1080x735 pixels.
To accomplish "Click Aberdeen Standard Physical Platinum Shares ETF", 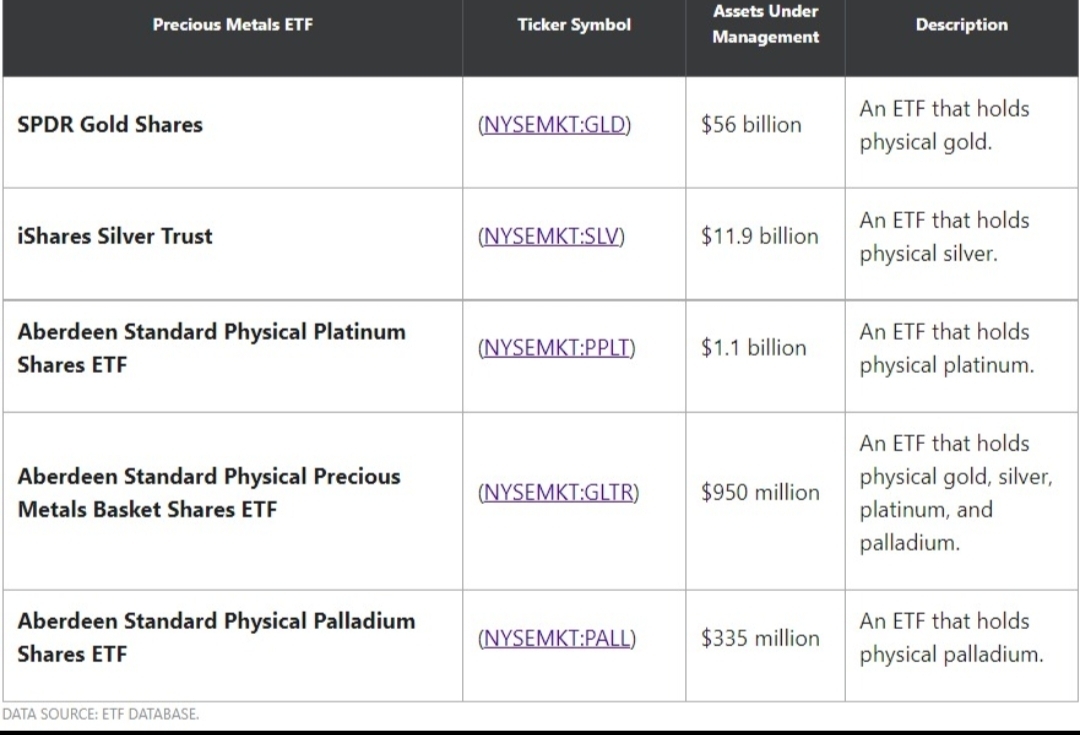I will point(211,348).
